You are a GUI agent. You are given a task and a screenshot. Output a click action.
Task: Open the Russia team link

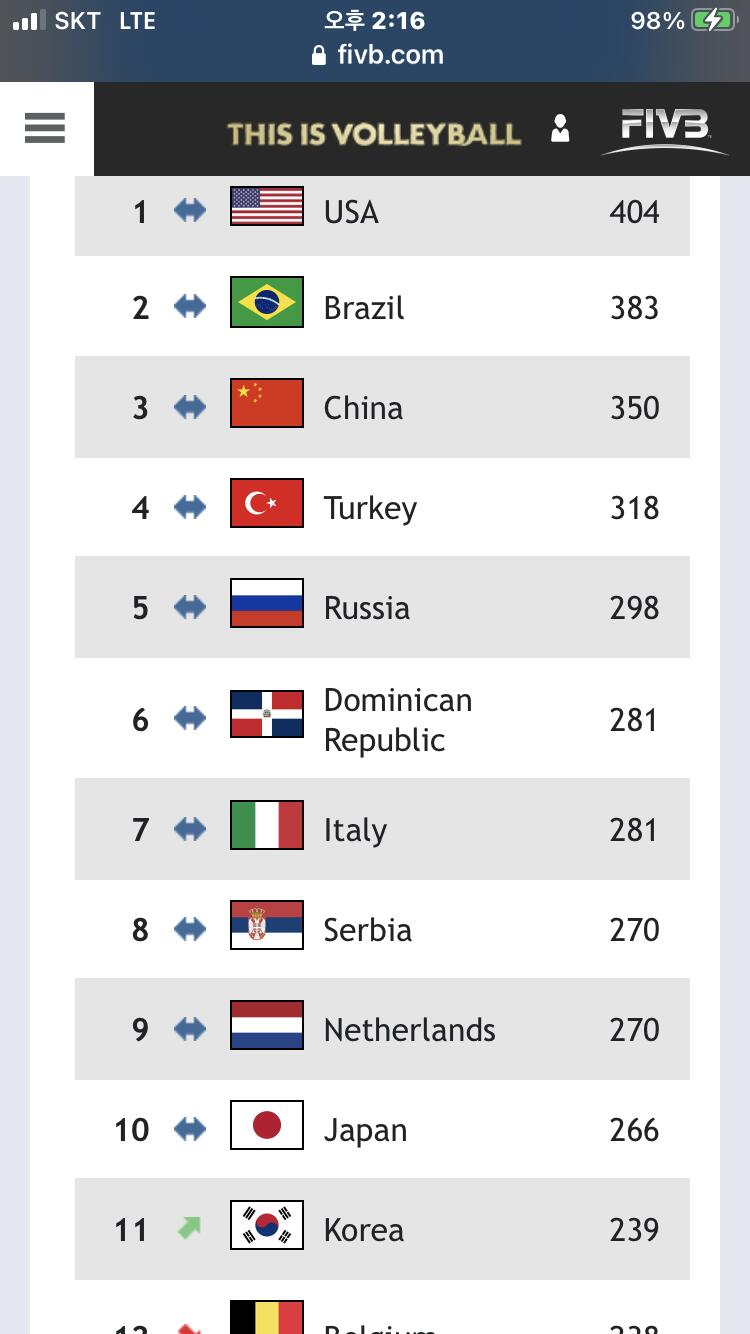(366, 608)
